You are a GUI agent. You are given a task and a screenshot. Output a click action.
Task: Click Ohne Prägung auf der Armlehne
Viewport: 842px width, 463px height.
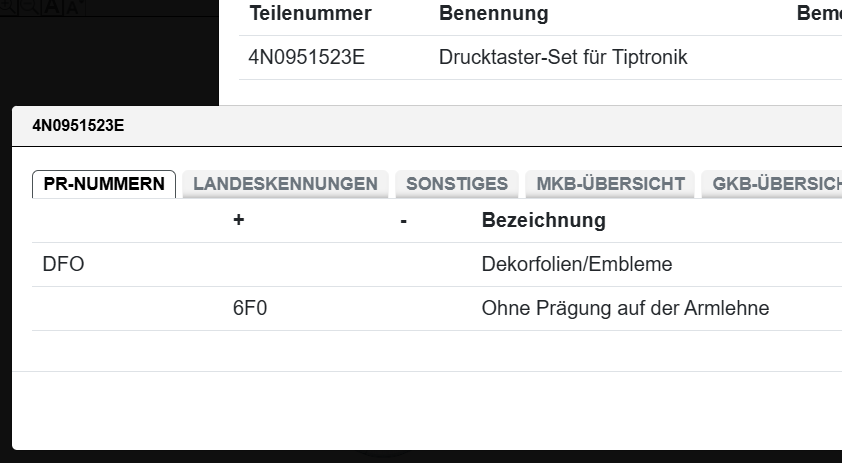pyautogui.click(x=625, y=309)
